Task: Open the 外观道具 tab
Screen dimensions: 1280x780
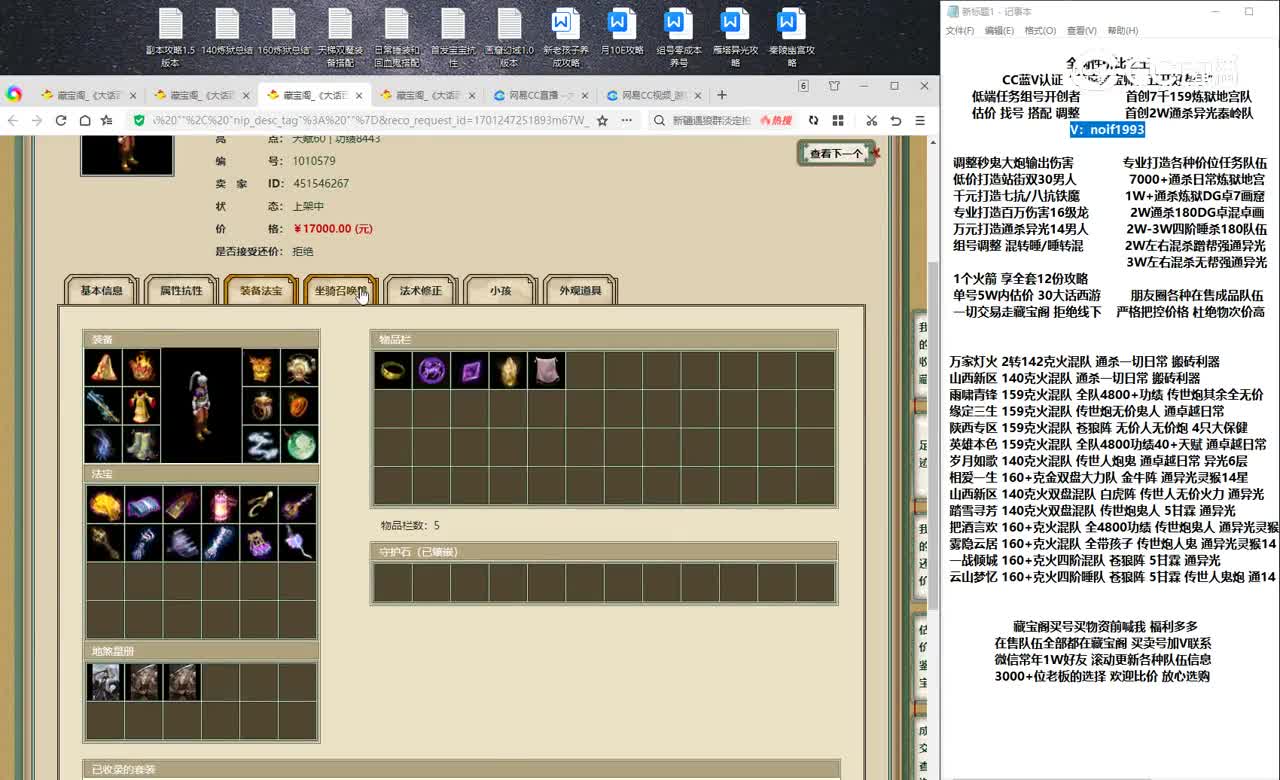Action: click(x=580, y=291)
